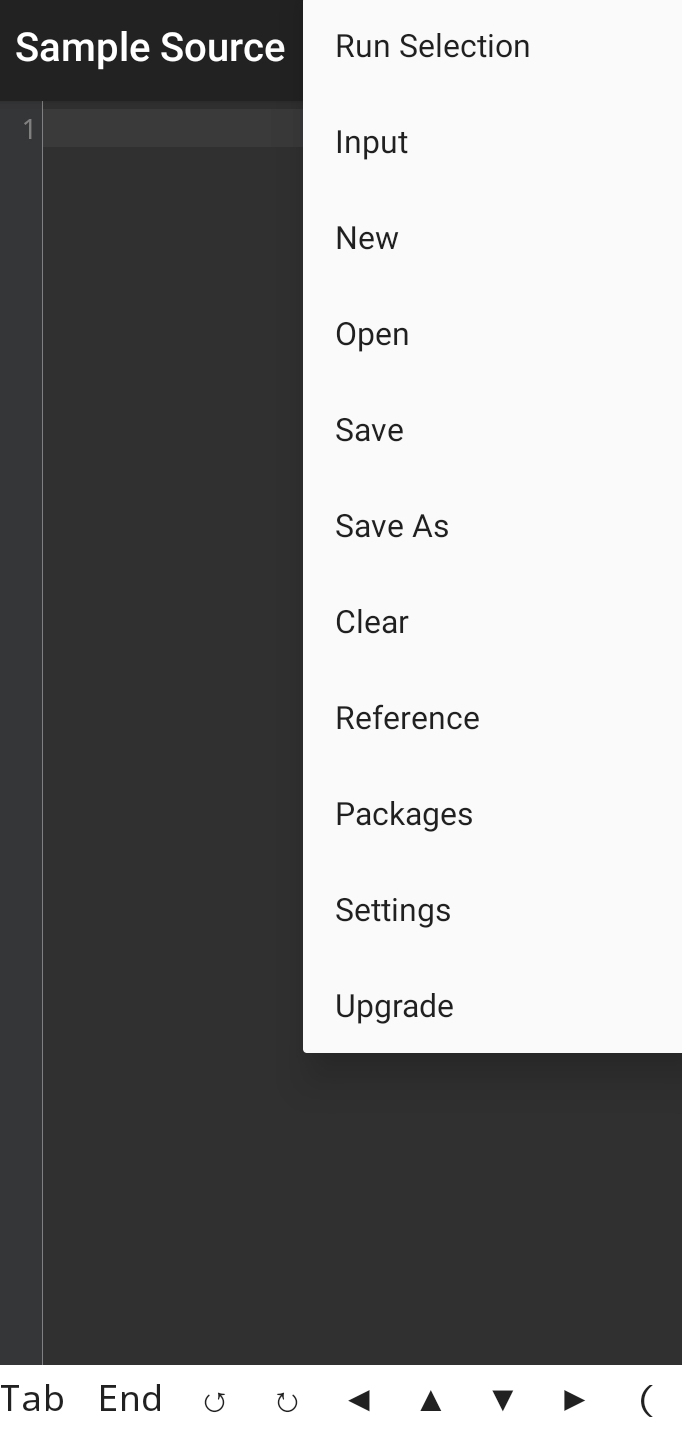The height and width of the screenshot is (1431, 682).
Task: Move cursor down with the down arrow key
Action: tap(503, 1401)
